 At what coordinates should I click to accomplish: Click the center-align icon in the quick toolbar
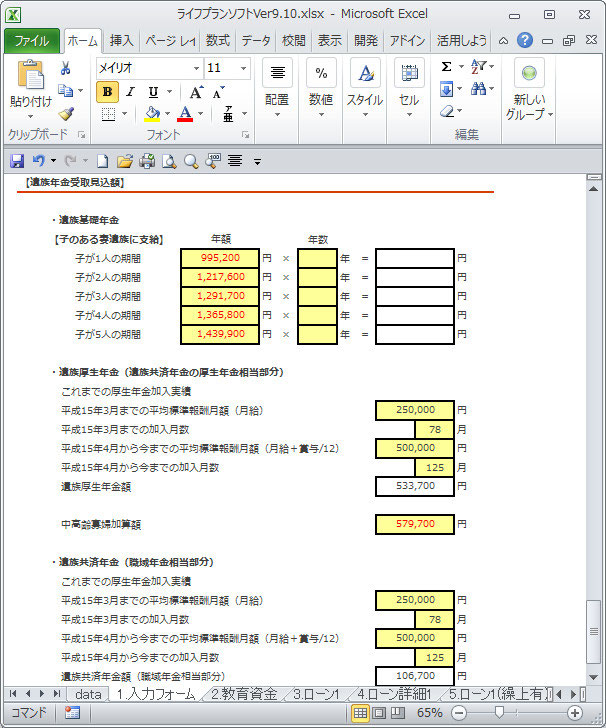[235, 161]
